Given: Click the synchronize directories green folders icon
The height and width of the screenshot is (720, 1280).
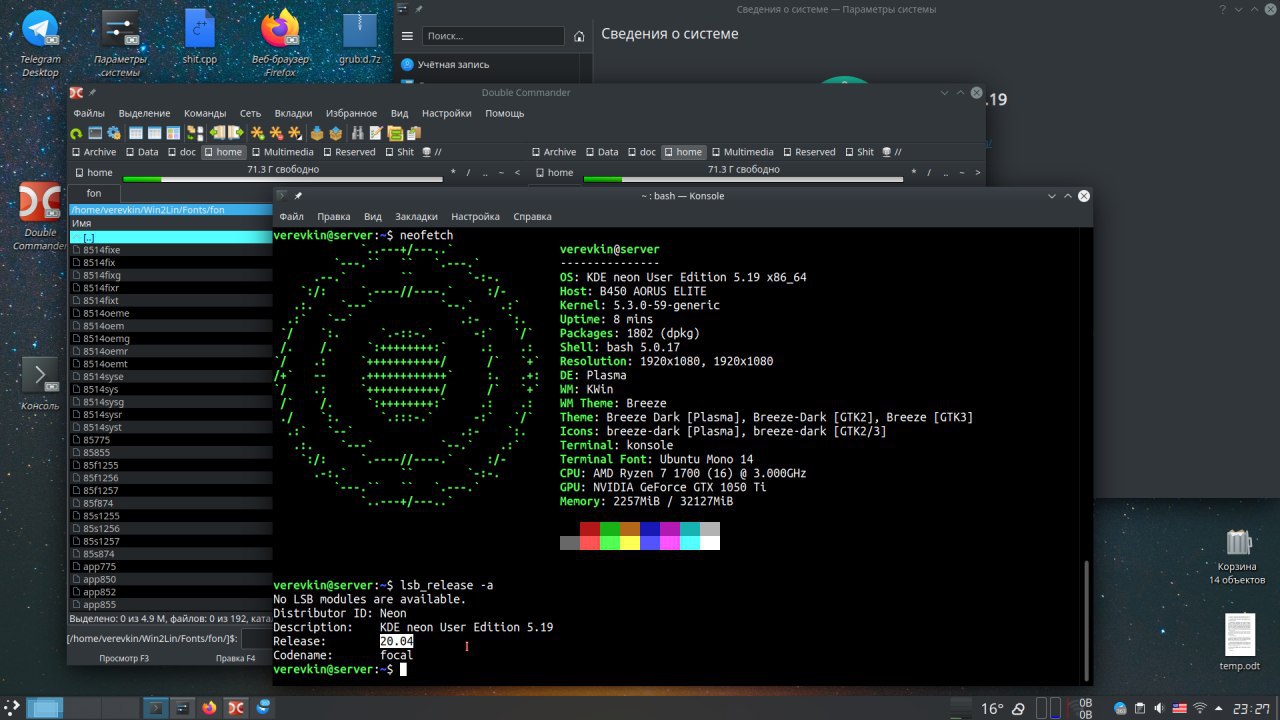Looking at the screenshot, I should (395, 133).
